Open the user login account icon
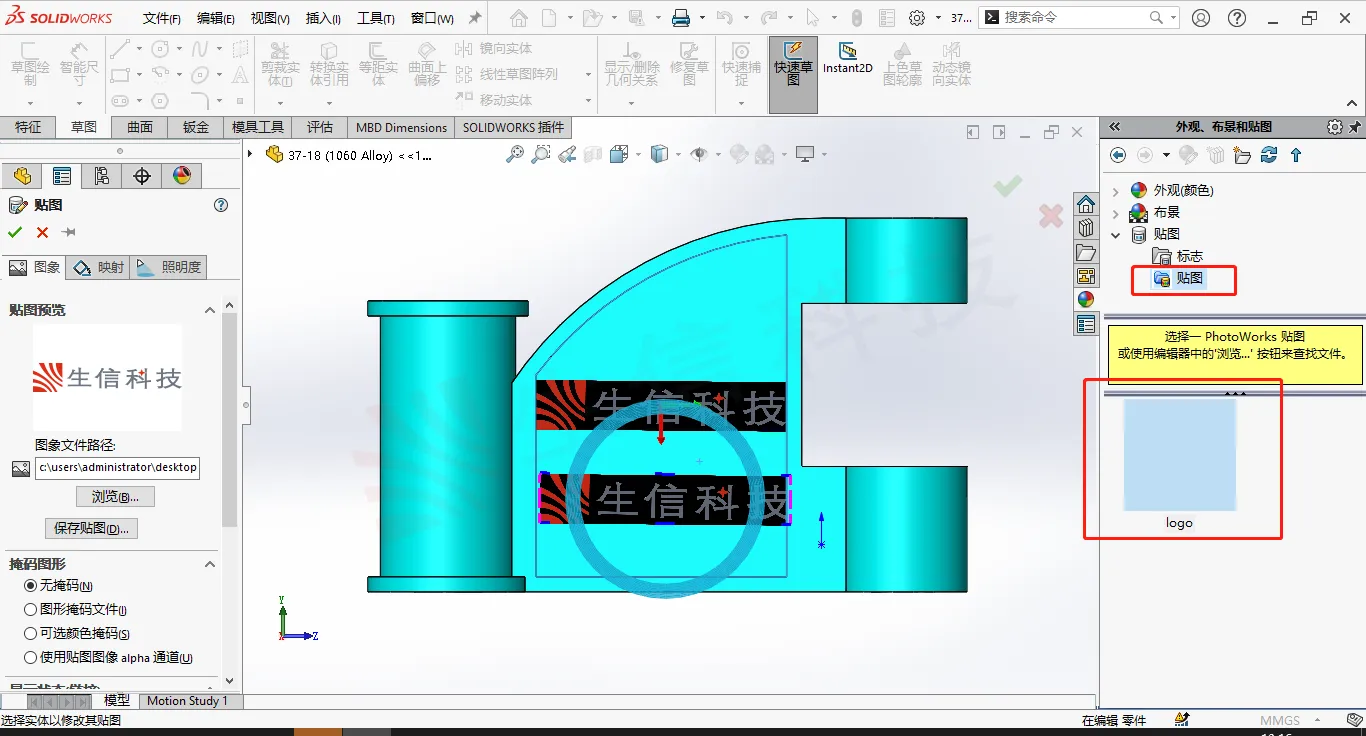The image size is (1366, 736). pyautogui.click(x=1201, y=18)
